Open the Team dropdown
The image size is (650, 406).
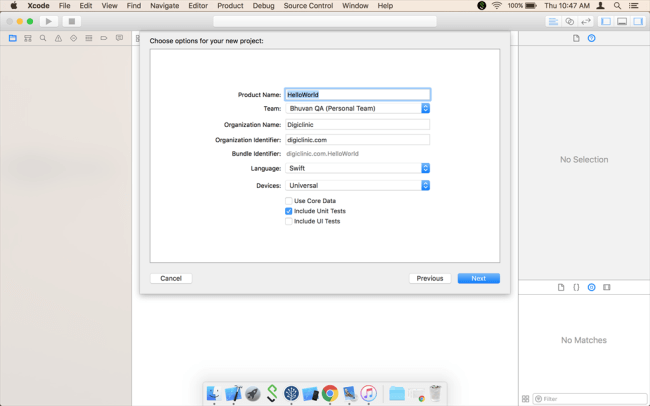point(357,108)
